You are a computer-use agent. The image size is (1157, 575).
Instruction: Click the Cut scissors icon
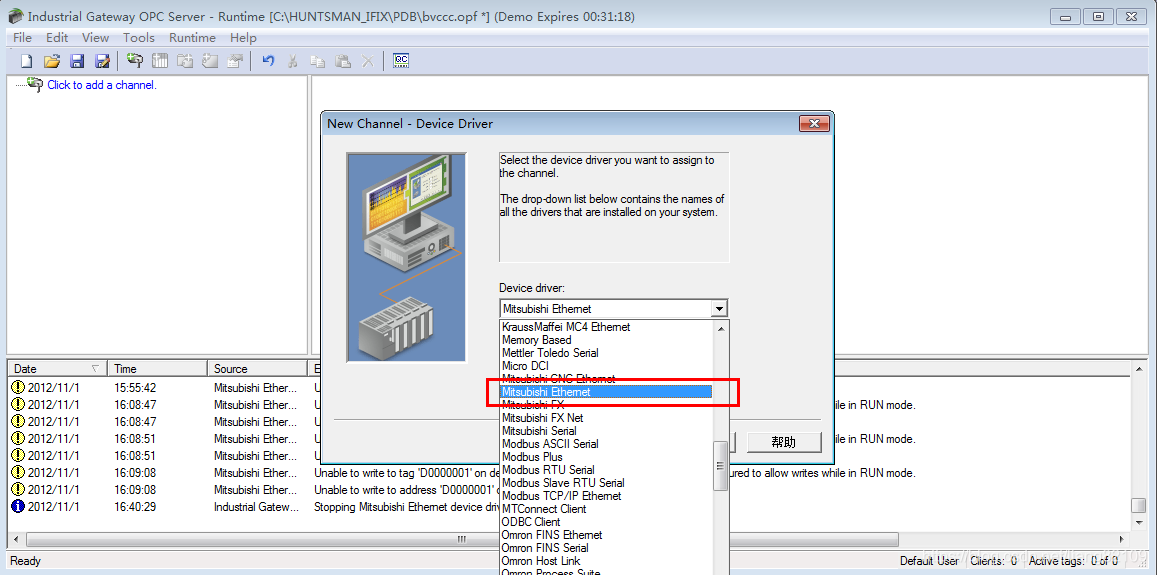click(x=293, y=61)
